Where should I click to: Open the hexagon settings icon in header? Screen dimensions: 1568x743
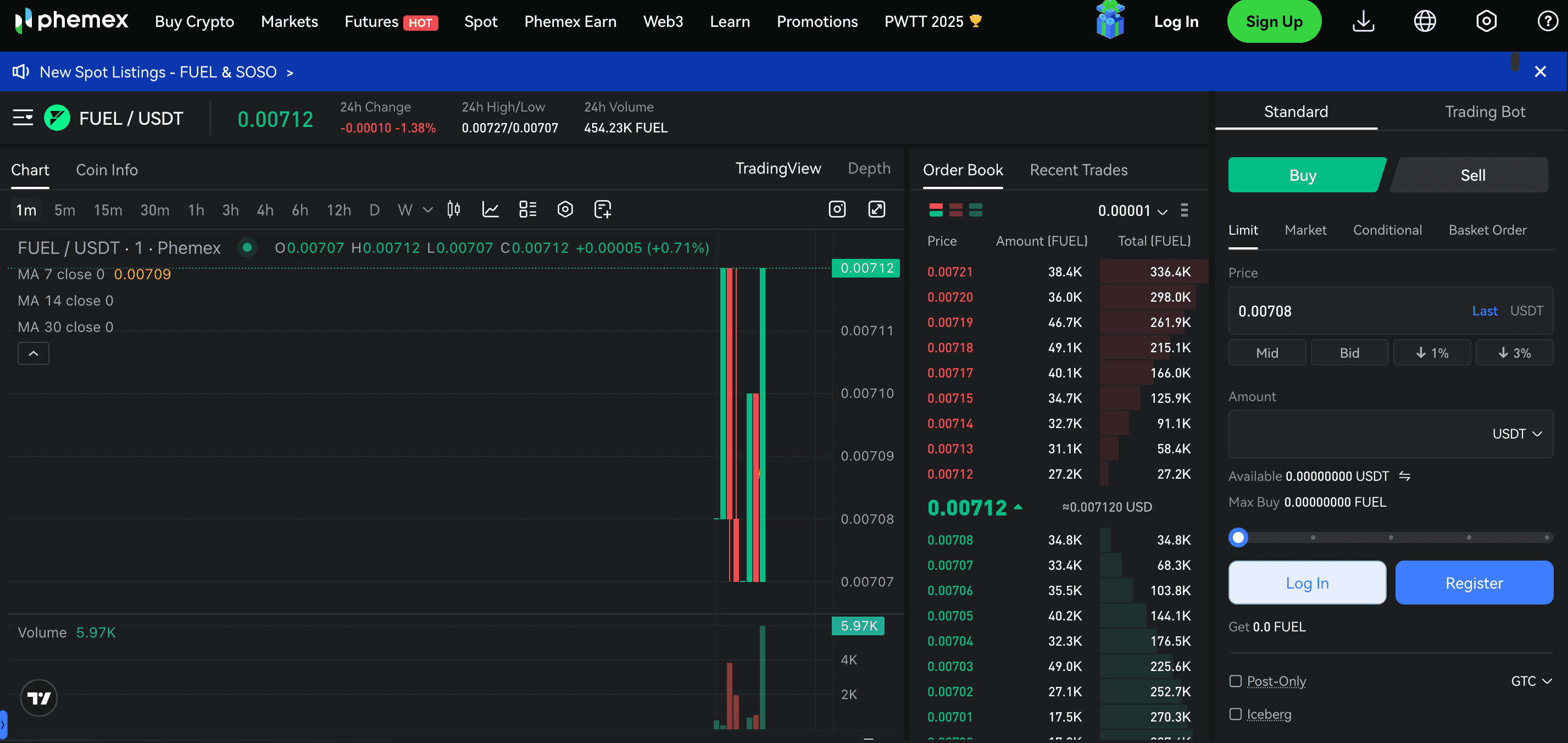click(1486, 21)
